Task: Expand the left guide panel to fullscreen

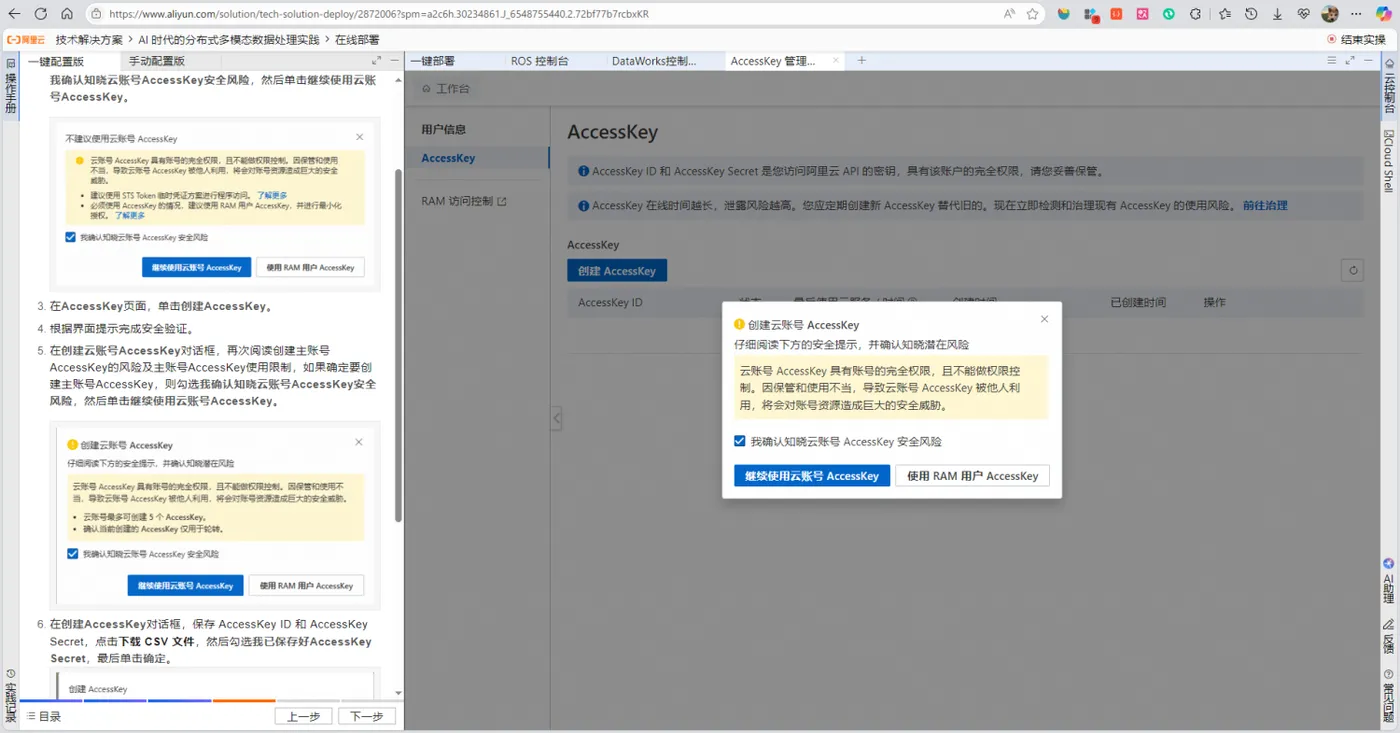Action: point(377,61)
